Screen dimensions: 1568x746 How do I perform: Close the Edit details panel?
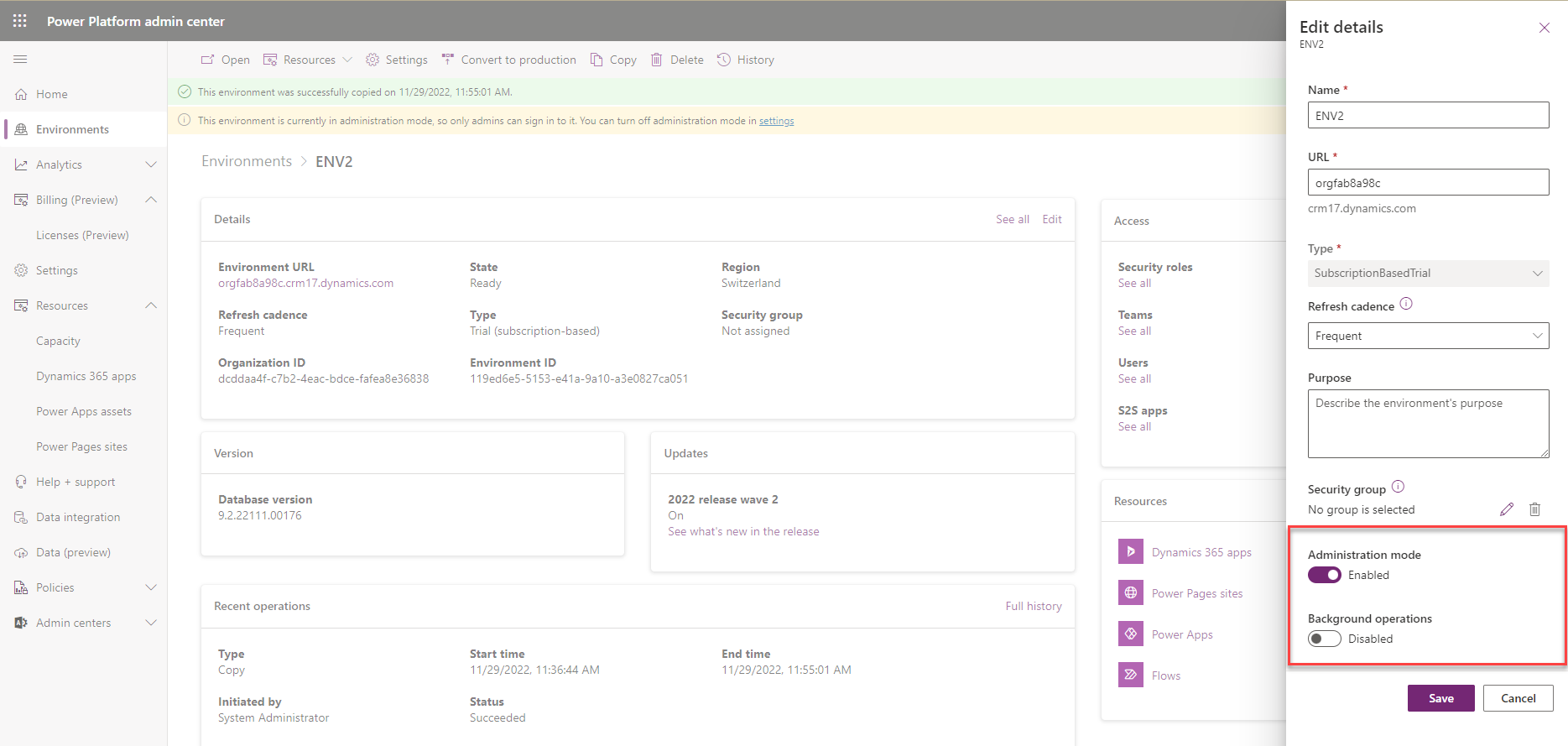point(1545,28)
